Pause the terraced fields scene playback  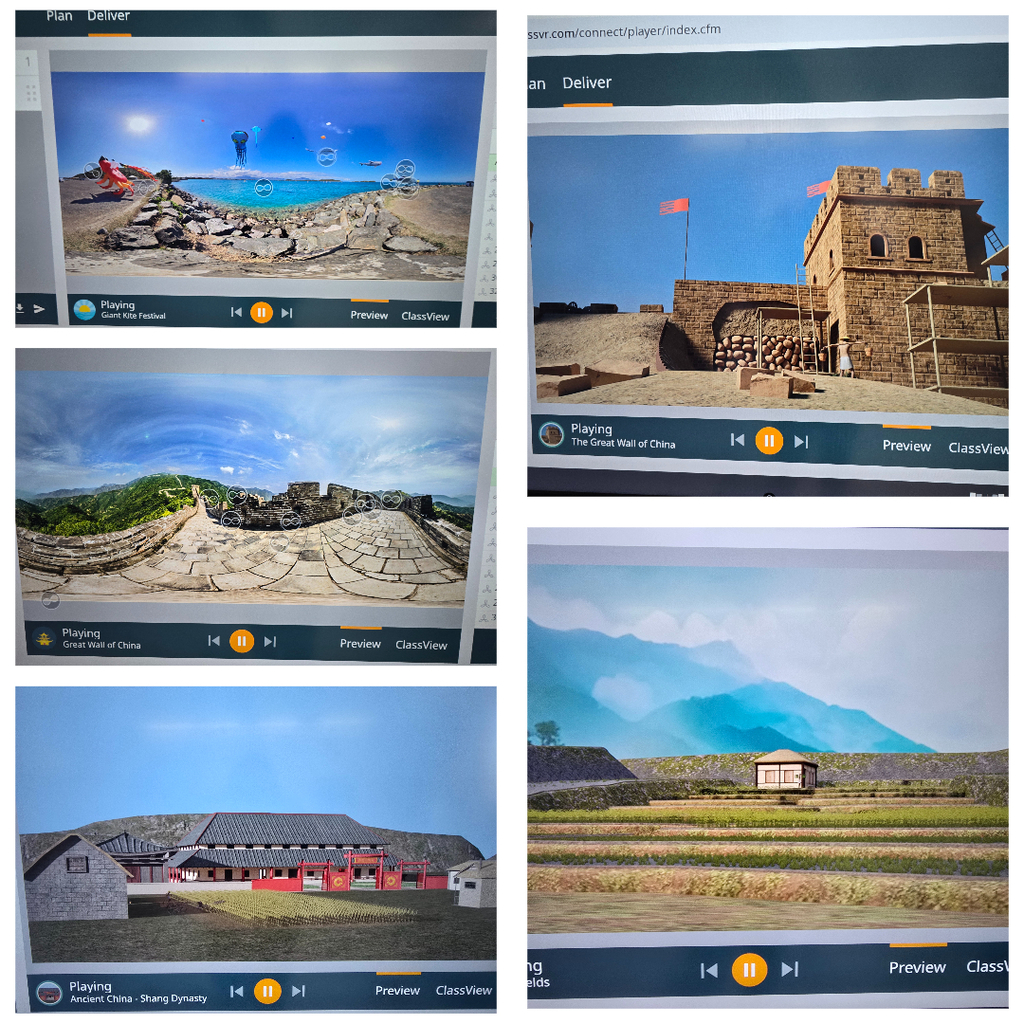748,969
